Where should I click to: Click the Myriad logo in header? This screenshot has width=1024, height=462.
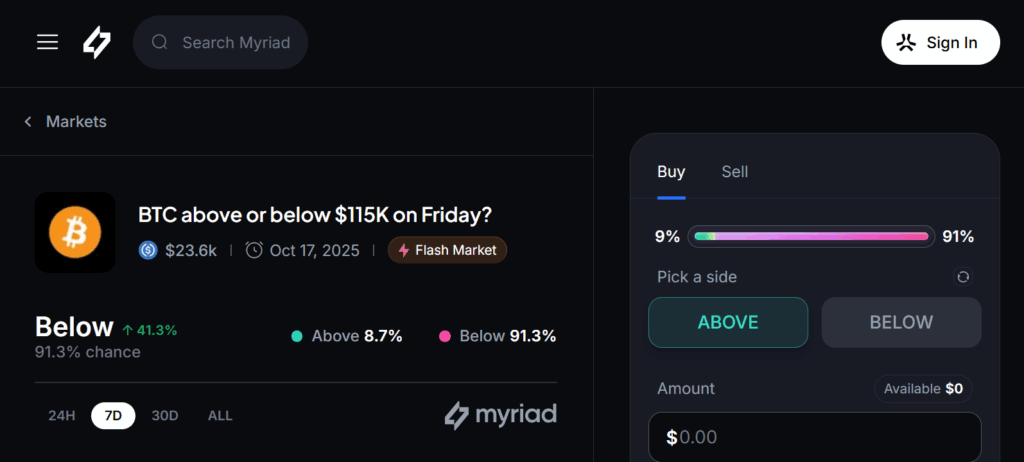tap(96, 42)
